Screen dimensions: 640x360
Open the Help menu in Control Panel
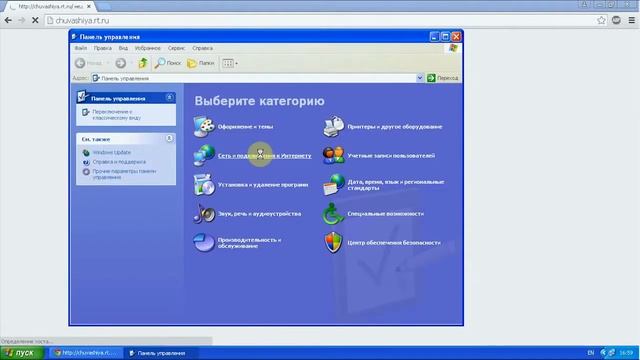[x=202, y=48]
